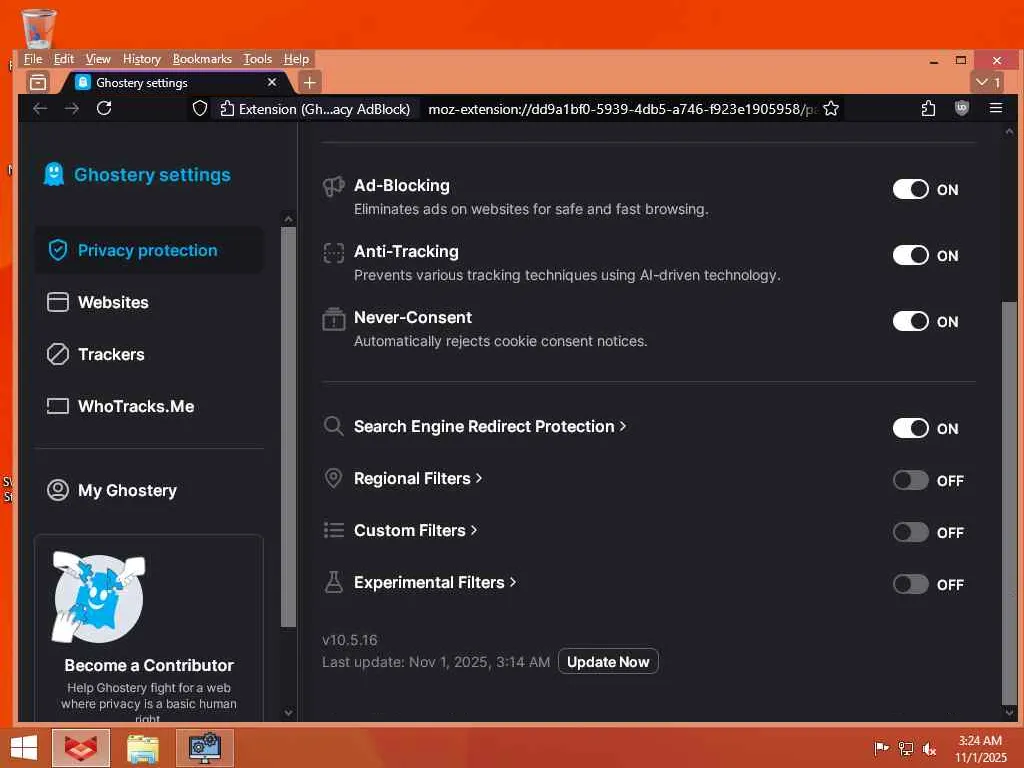The width and height of the screenshot is (1024, 768).
Task: Open the Recycle Bin on desktop
Action: [38, 29]
